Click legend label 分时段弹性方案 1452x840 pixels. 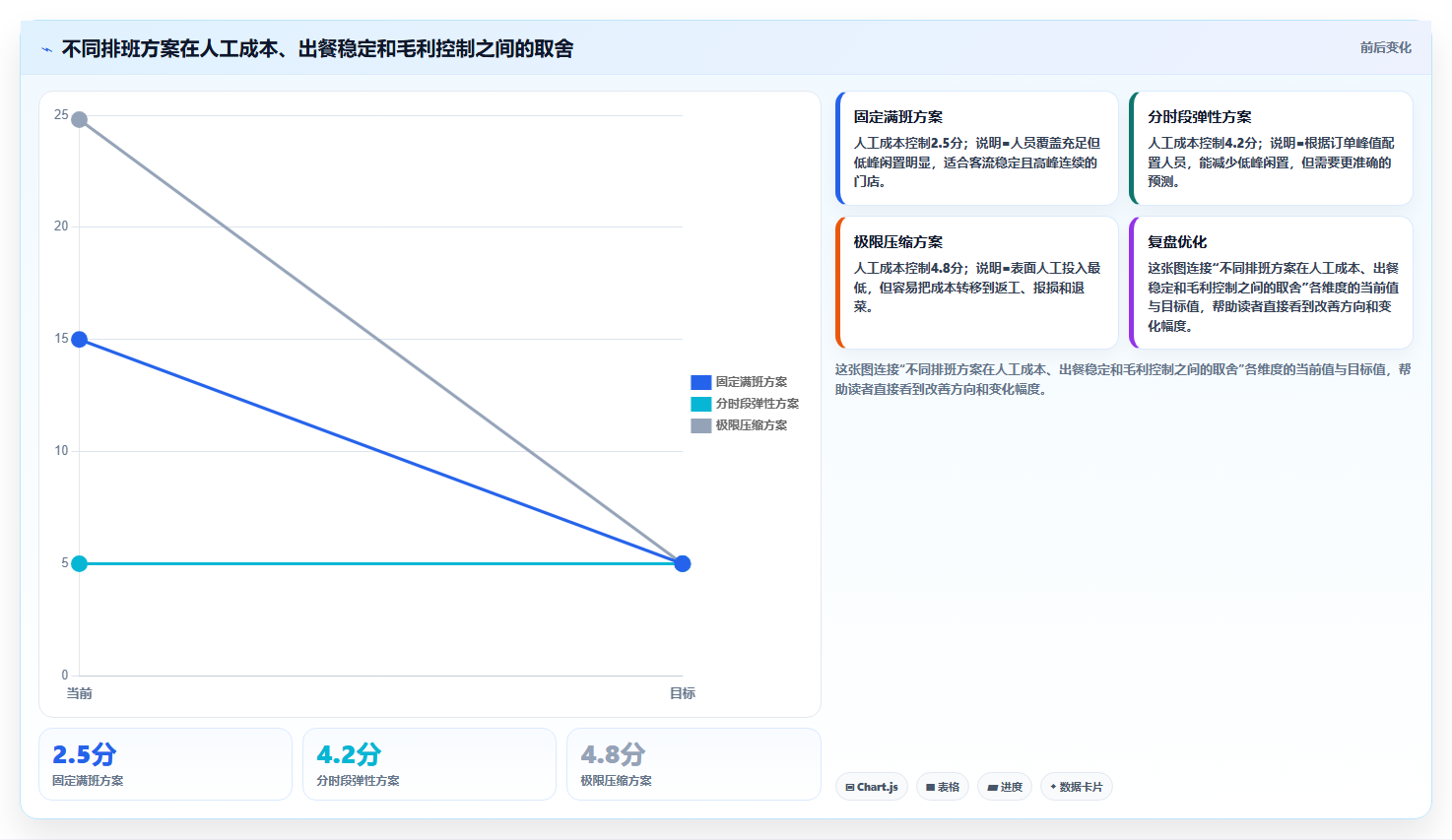757,404
